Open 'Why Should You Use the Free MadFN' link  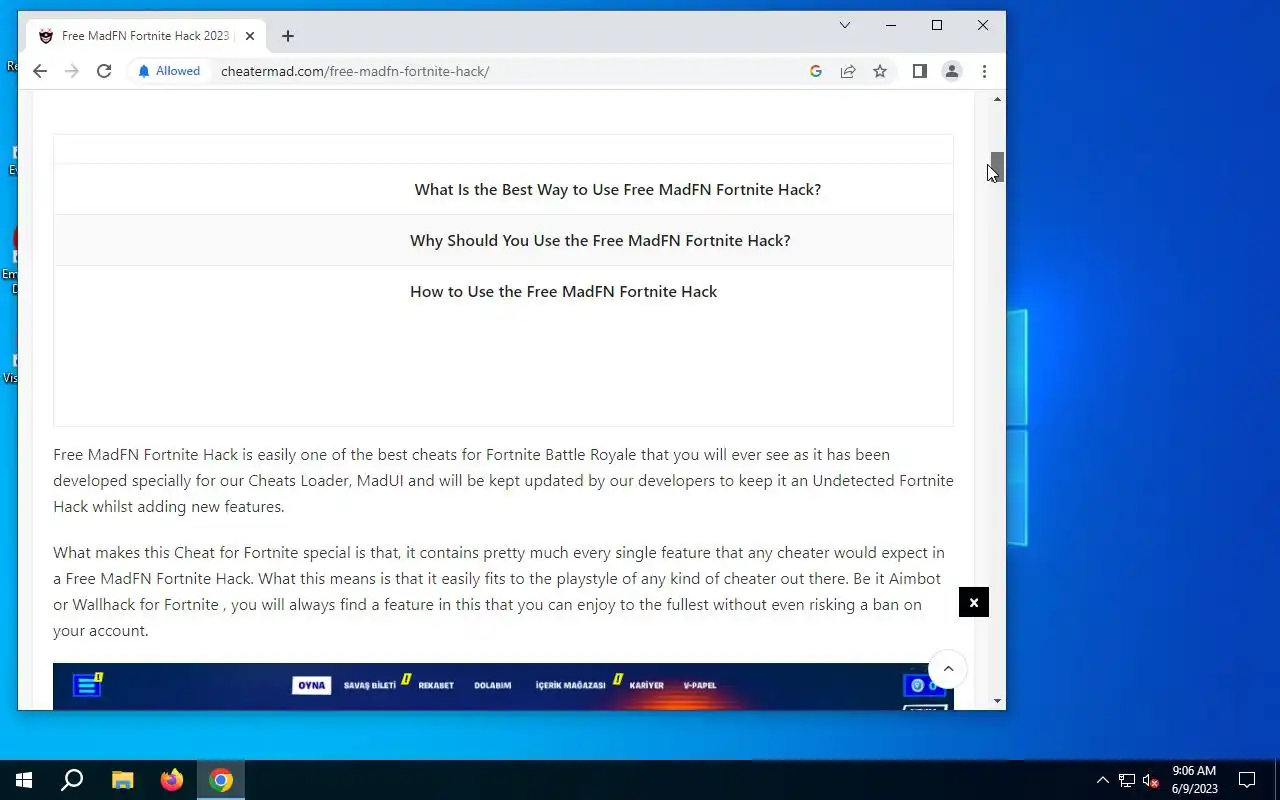(600, 240)
